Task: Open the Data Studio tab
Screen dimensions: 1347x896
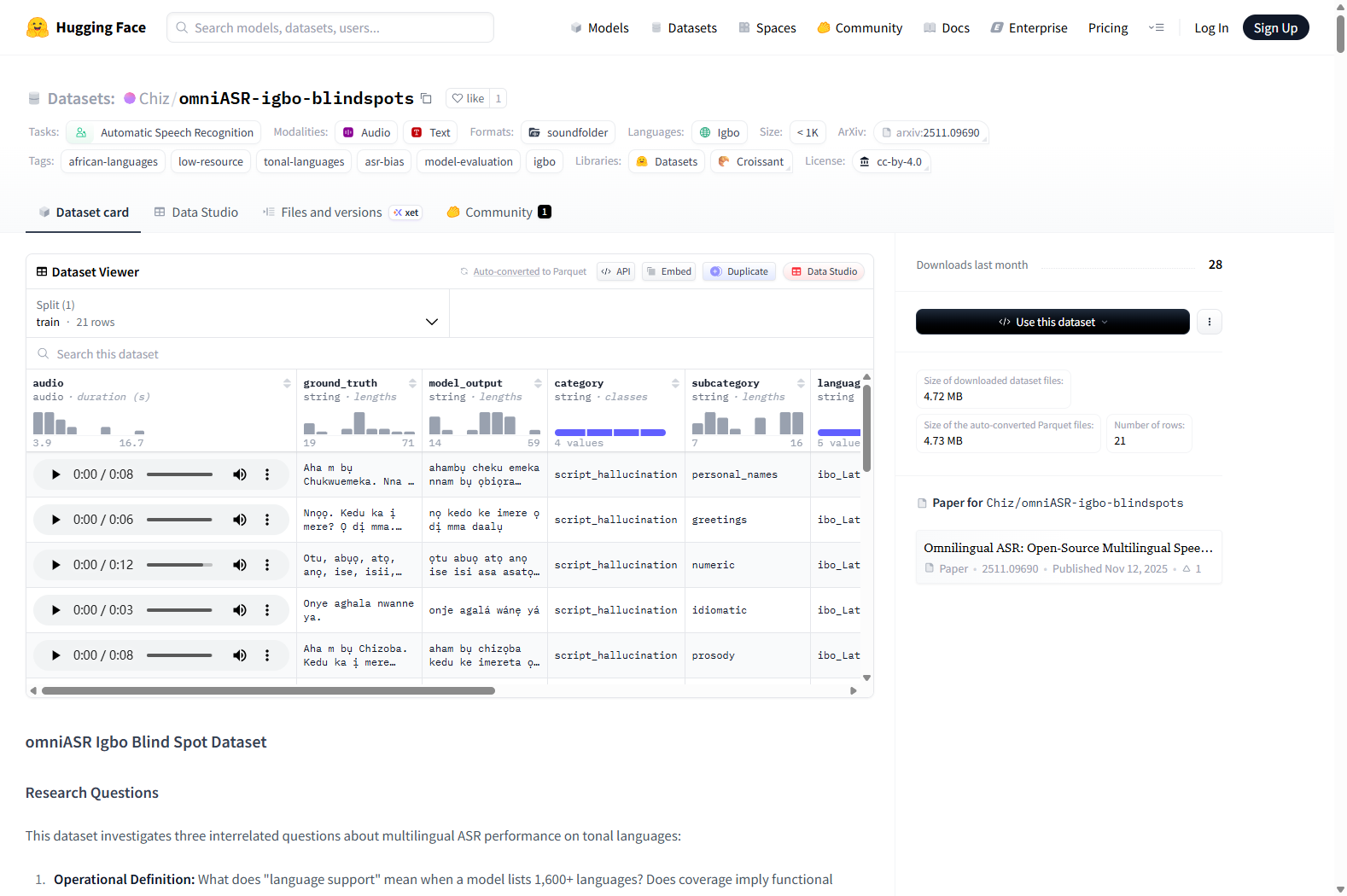Action: 196,212
